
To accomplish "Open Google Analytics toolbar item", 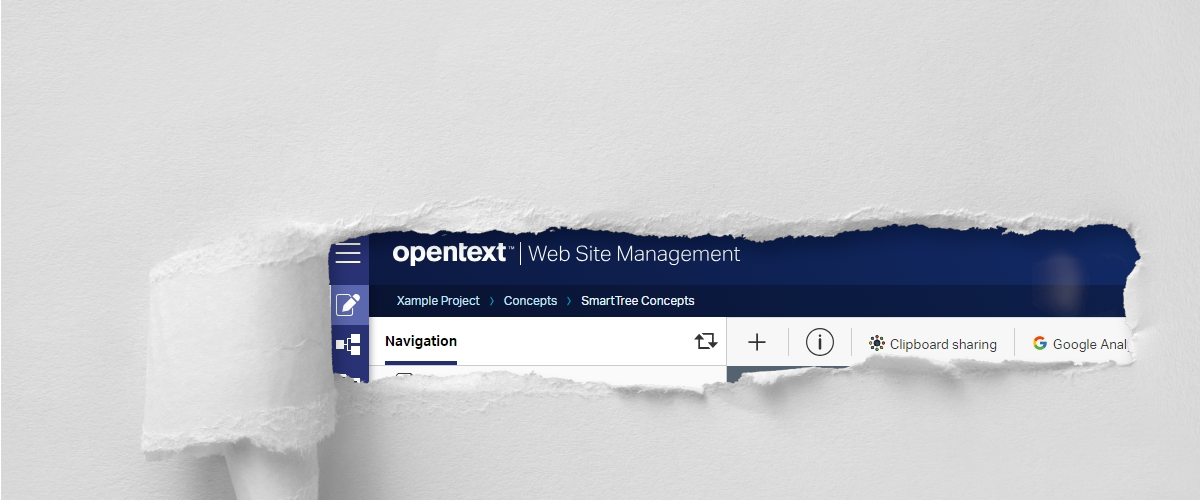I will pyautogui.click(x=1080, y=344).
